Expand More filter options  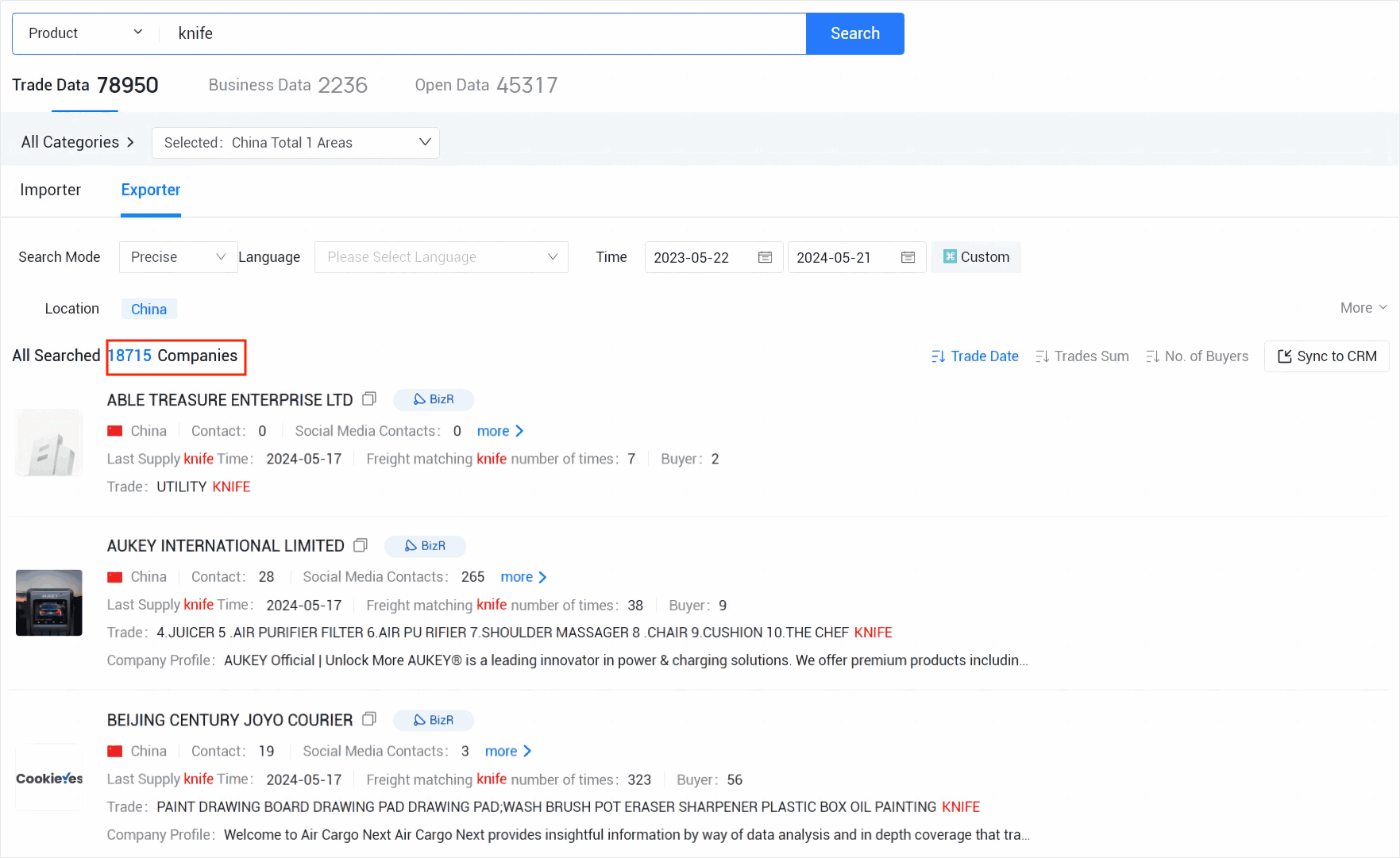1363,308
